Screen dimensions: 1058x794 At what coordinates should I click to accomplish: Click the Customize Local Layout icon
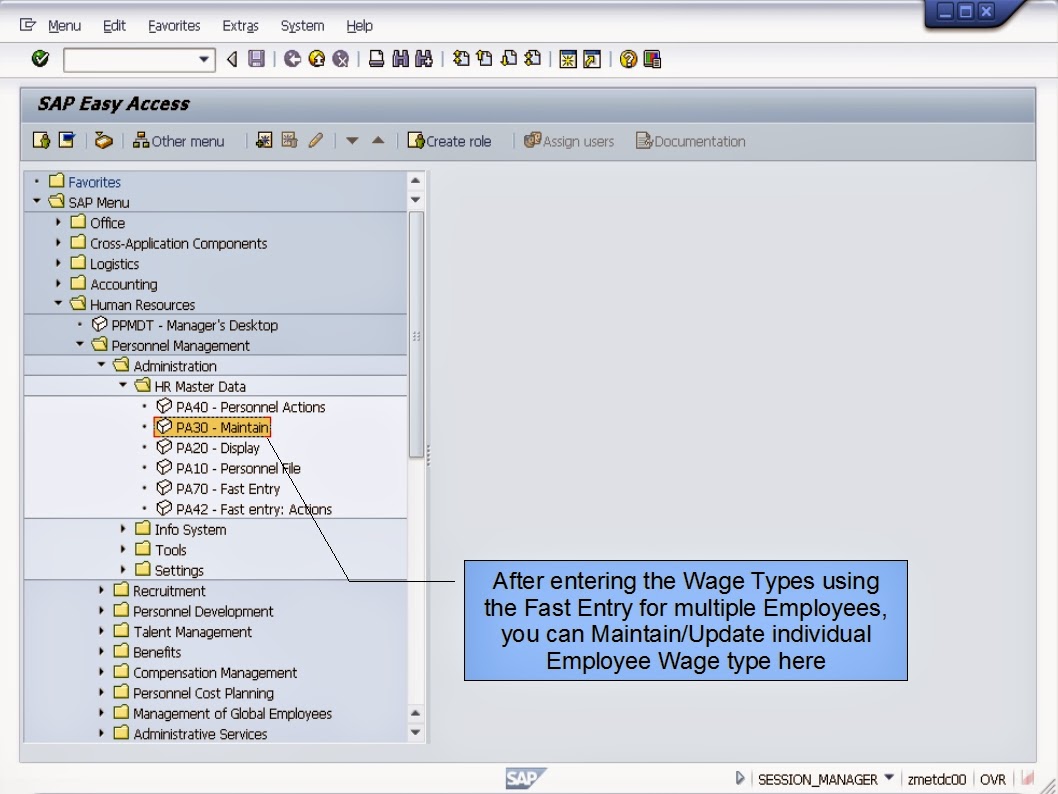click(x=652, y=59)
